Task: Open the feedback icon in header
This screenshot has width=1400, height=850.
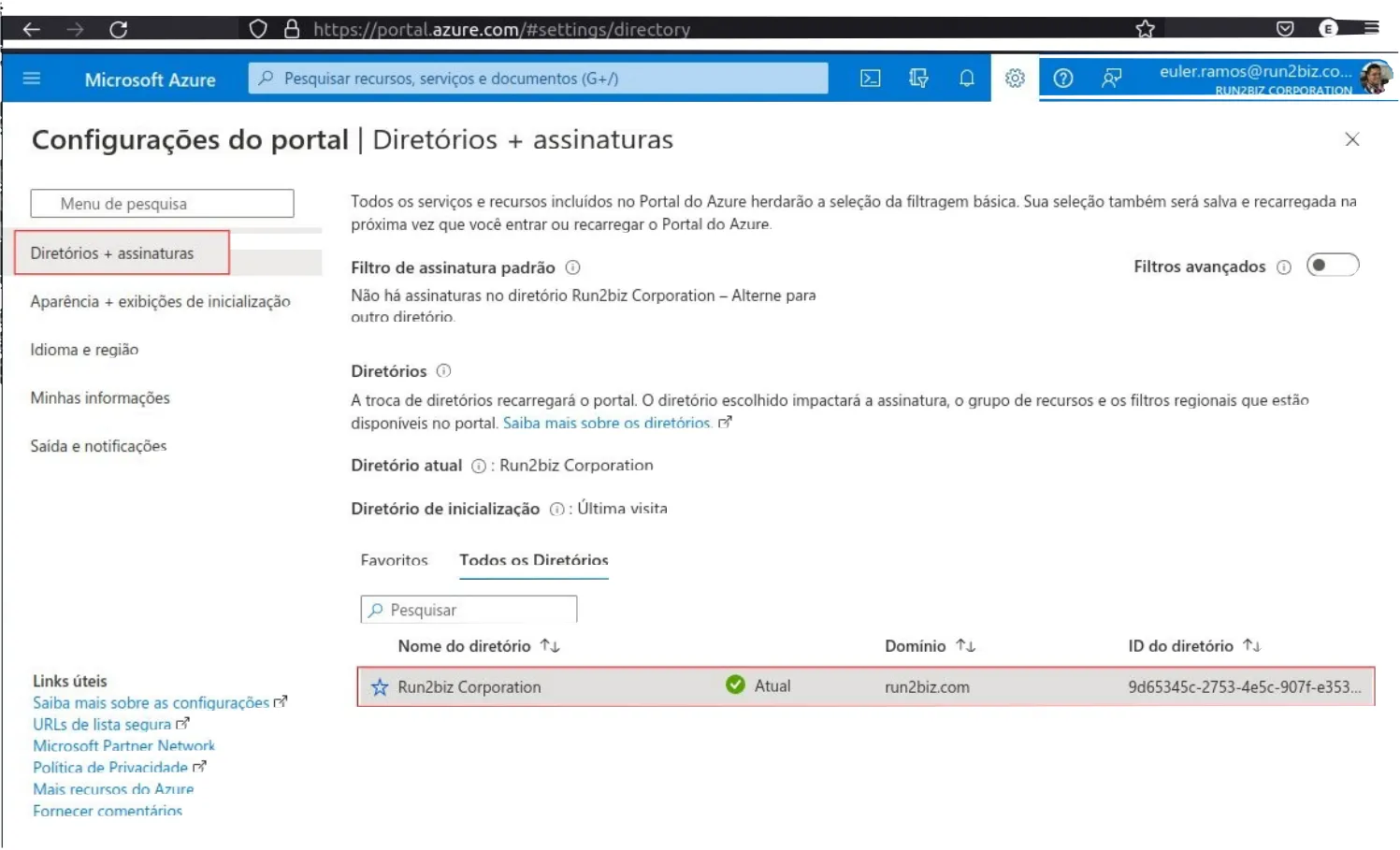Action: (x=1111, y=79)
